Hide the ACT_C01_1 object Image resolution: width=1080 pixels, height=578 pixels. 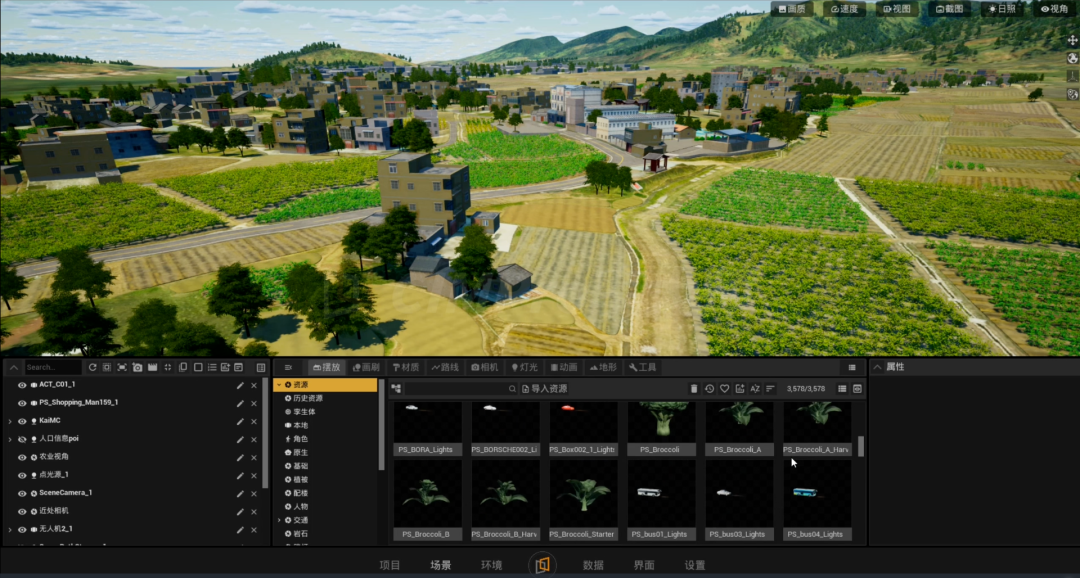coord(22,384)
